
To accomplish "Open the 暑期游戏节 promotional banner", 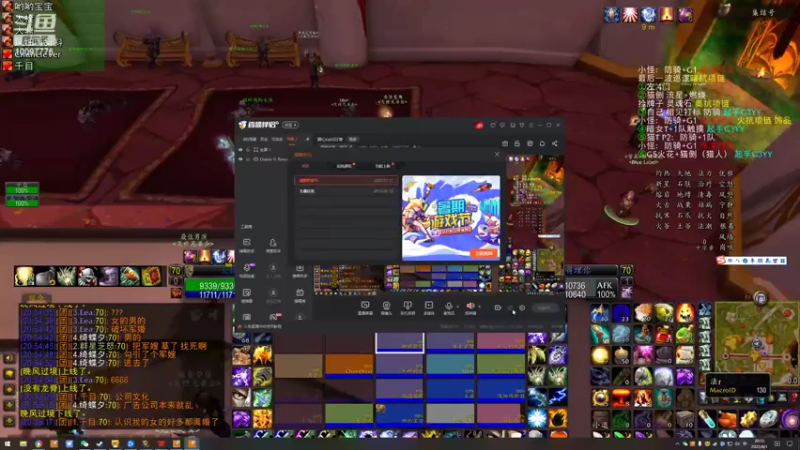I will (451, 218).
